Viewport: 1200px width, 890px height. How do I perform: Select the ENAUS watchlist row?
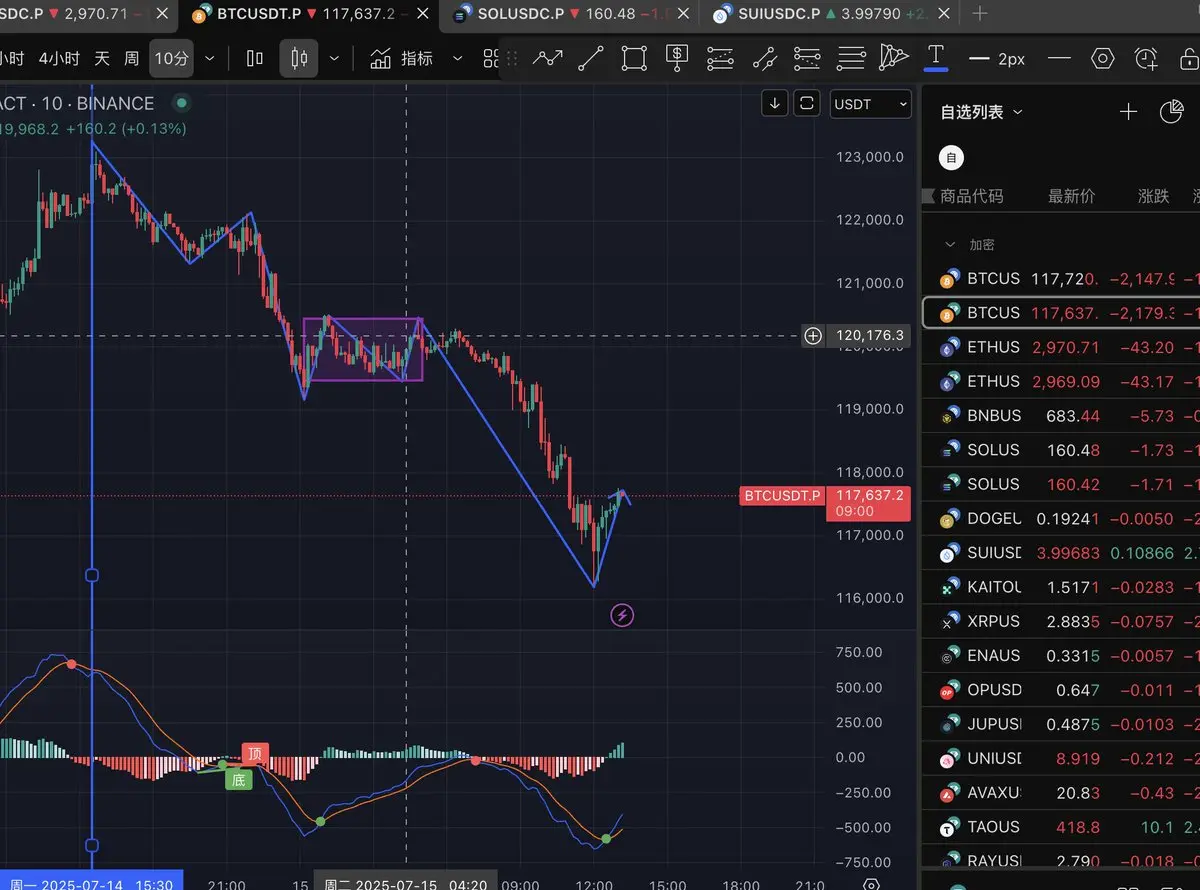pos(1060,655)
